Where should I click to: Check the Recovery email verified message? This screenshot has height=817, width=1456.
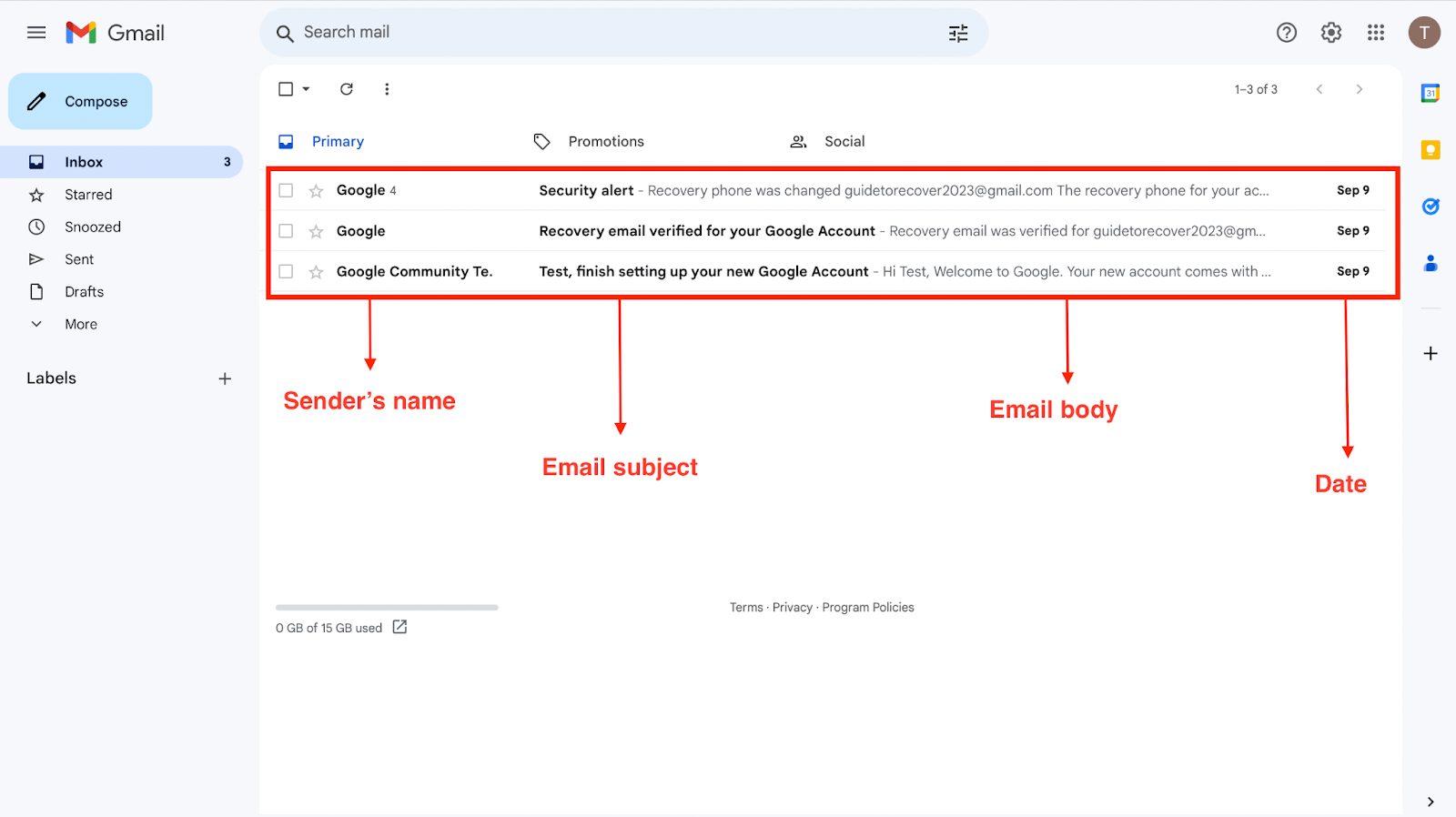tap(286, 231)
